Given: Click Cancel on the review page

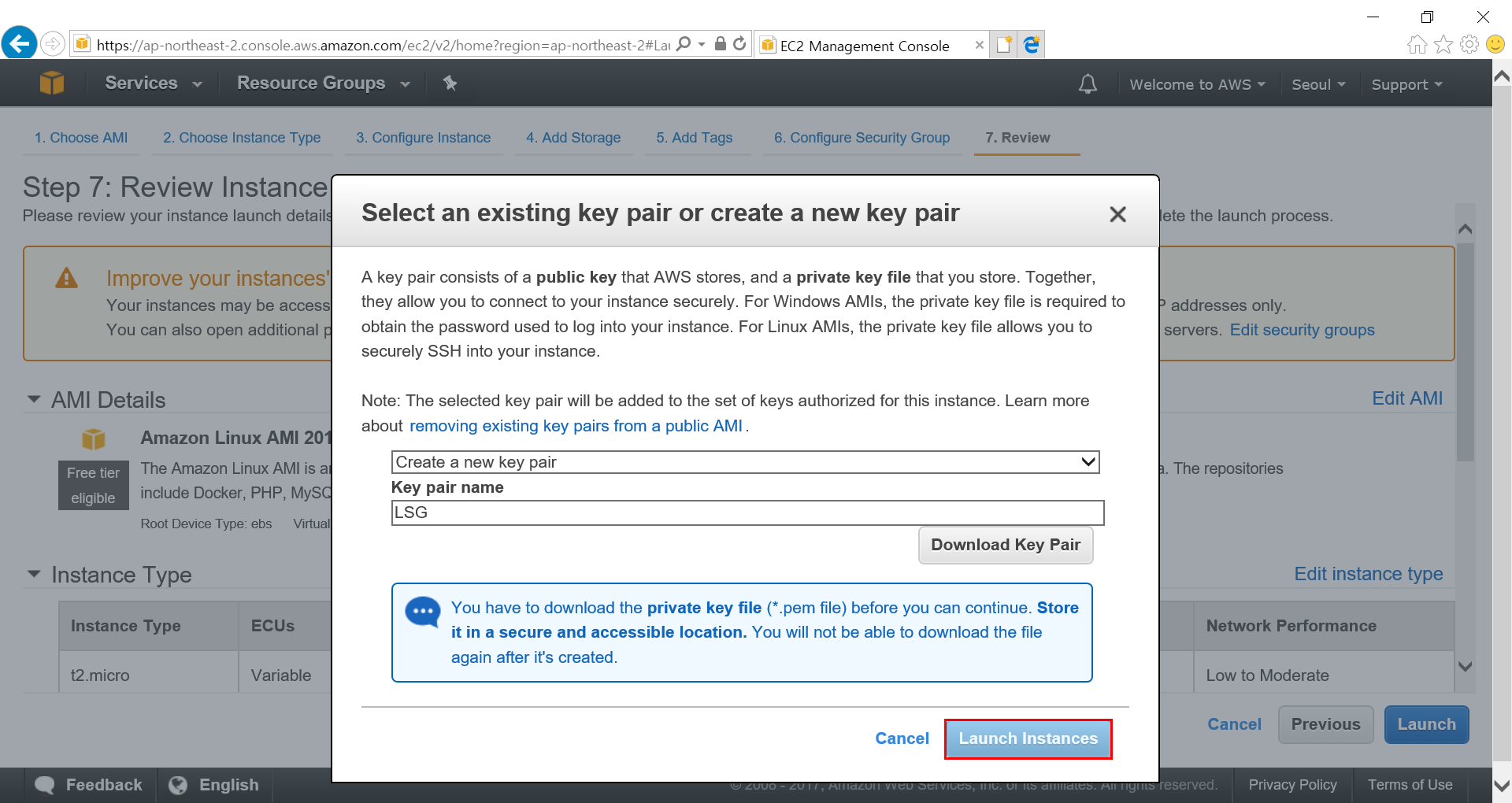Looking at the screenshot, I should click(1235, 724).
